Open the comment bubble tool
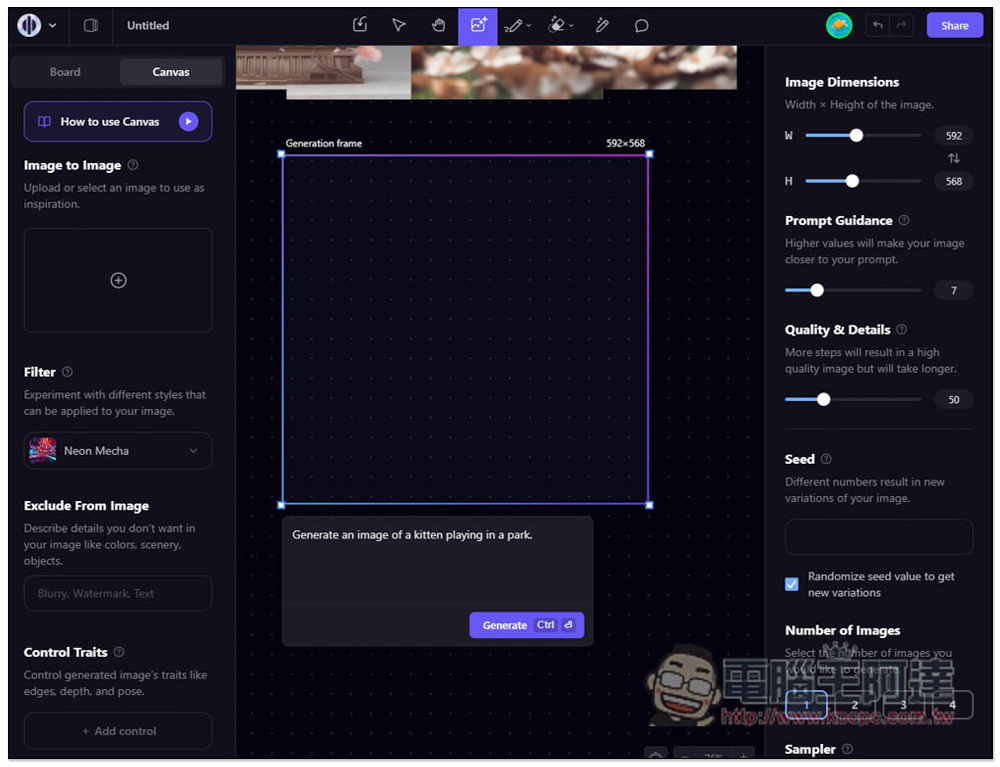Image resolution: width=1000 pixels, height=767 pixels. 642,26
